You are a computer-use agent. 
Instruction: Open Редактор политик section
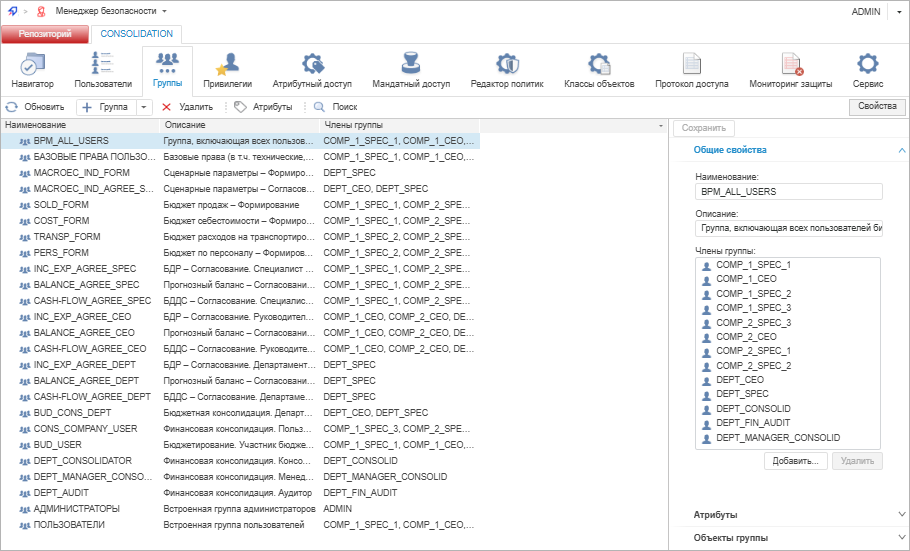point(506,71)
